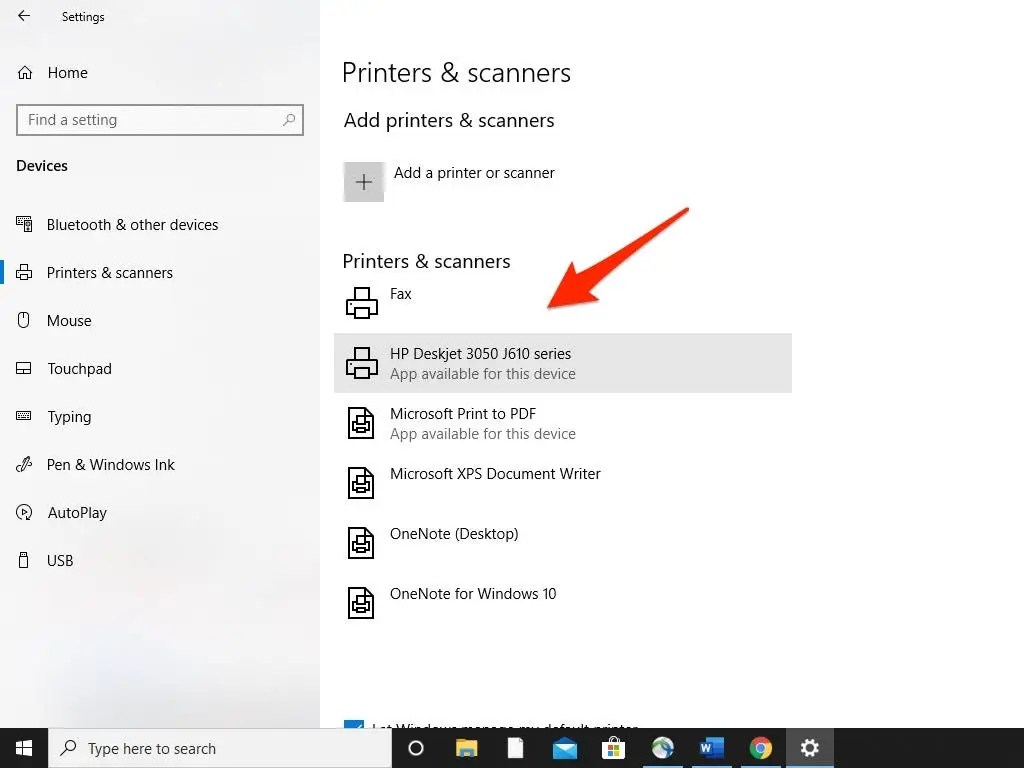Click the Microsoft XPS Document Writer icon

coord(360,483)
